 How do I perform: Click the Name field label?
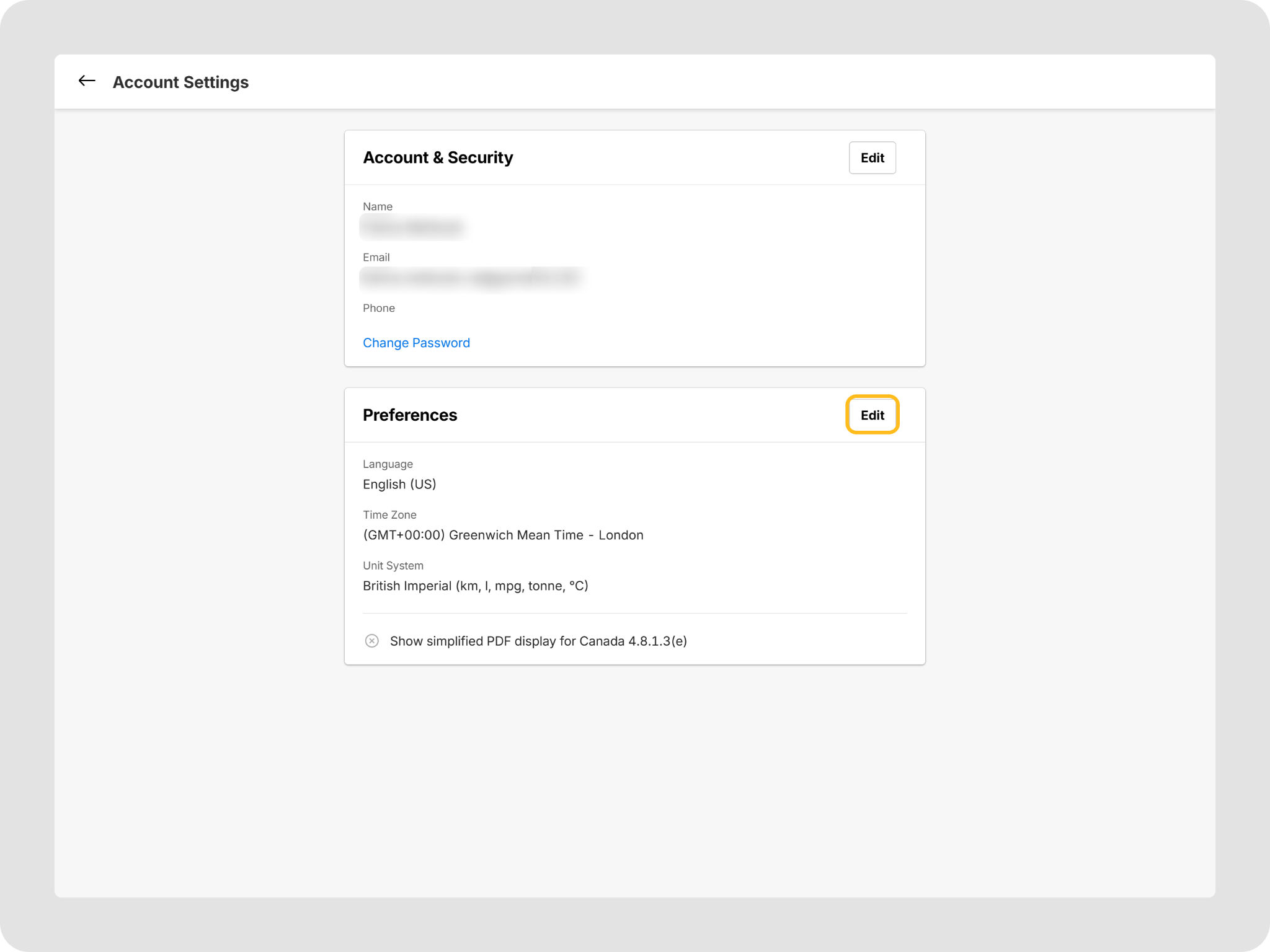click(377, 206)
